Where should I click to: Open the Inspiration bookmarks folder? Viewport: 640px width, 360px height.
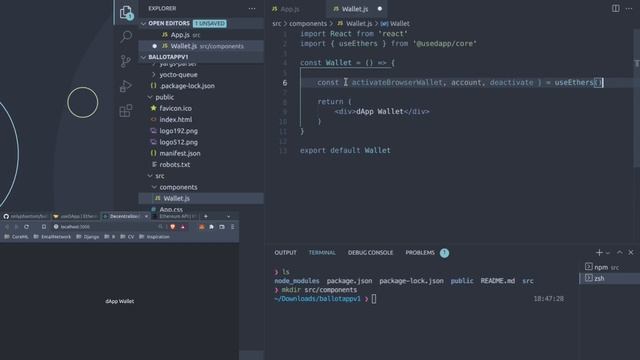pos(155,237)
